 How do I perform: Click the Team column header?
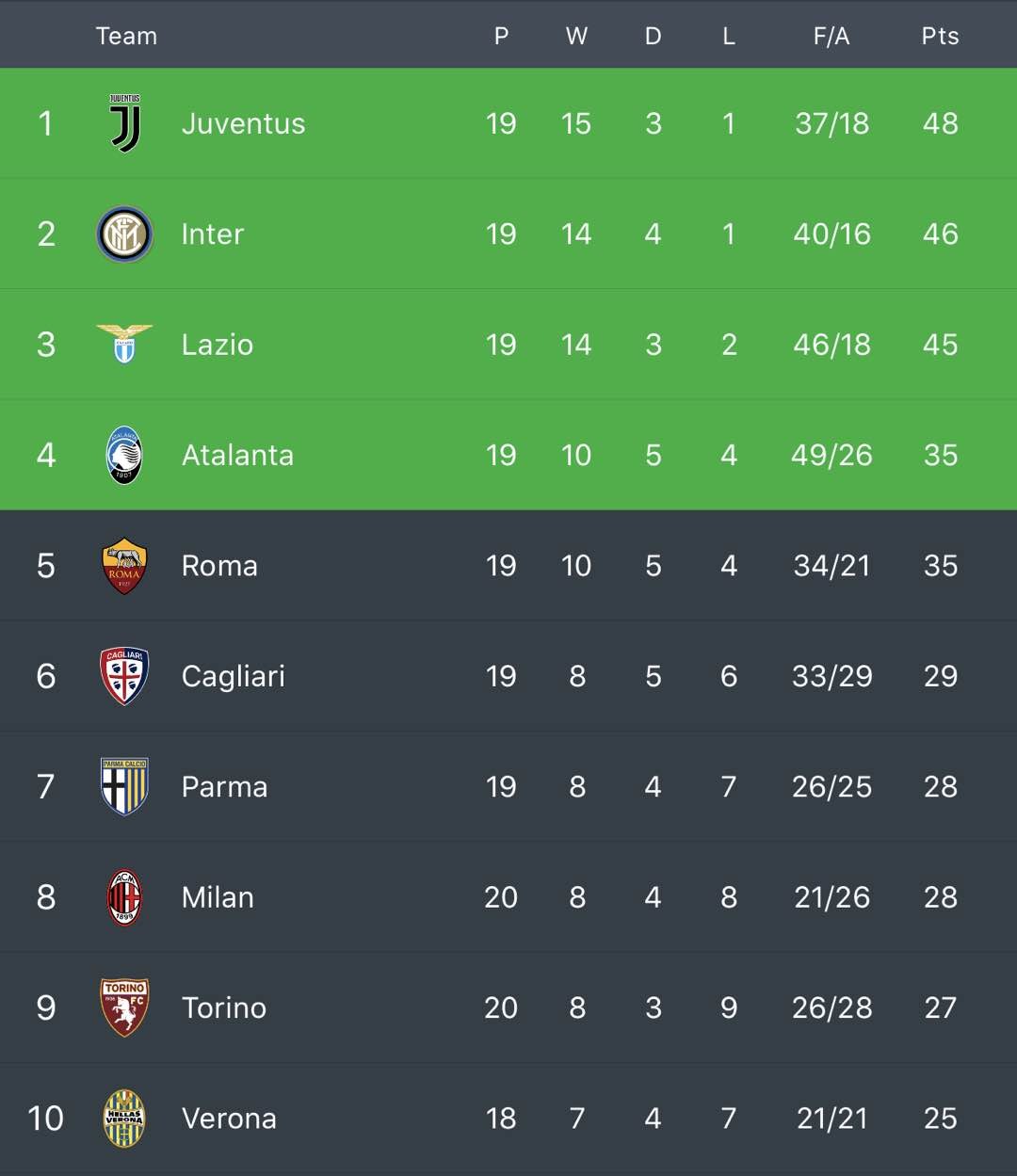coord(126,36)
